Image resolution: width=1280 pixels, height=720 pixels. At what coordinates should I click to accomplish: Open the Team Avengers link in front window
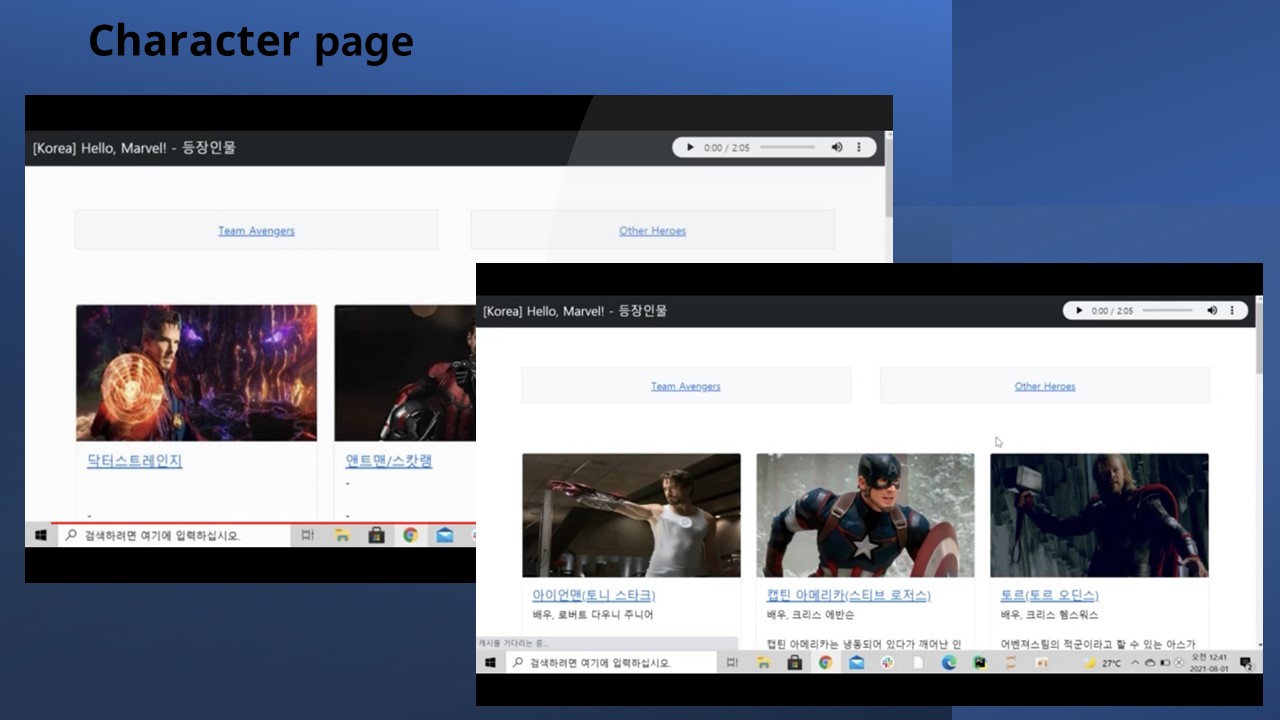point(686,386)
